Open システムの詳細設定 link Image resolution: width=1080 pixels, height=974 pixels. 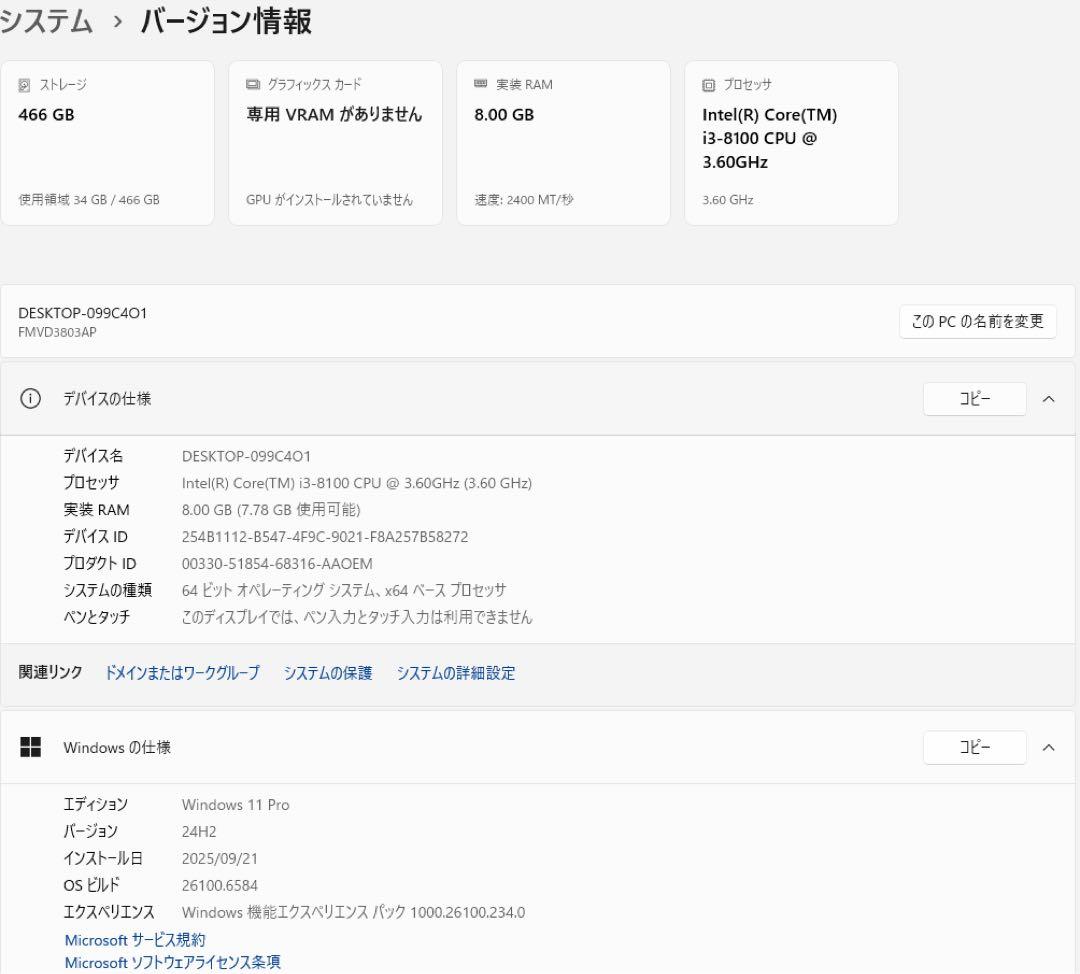coord(456,673)
